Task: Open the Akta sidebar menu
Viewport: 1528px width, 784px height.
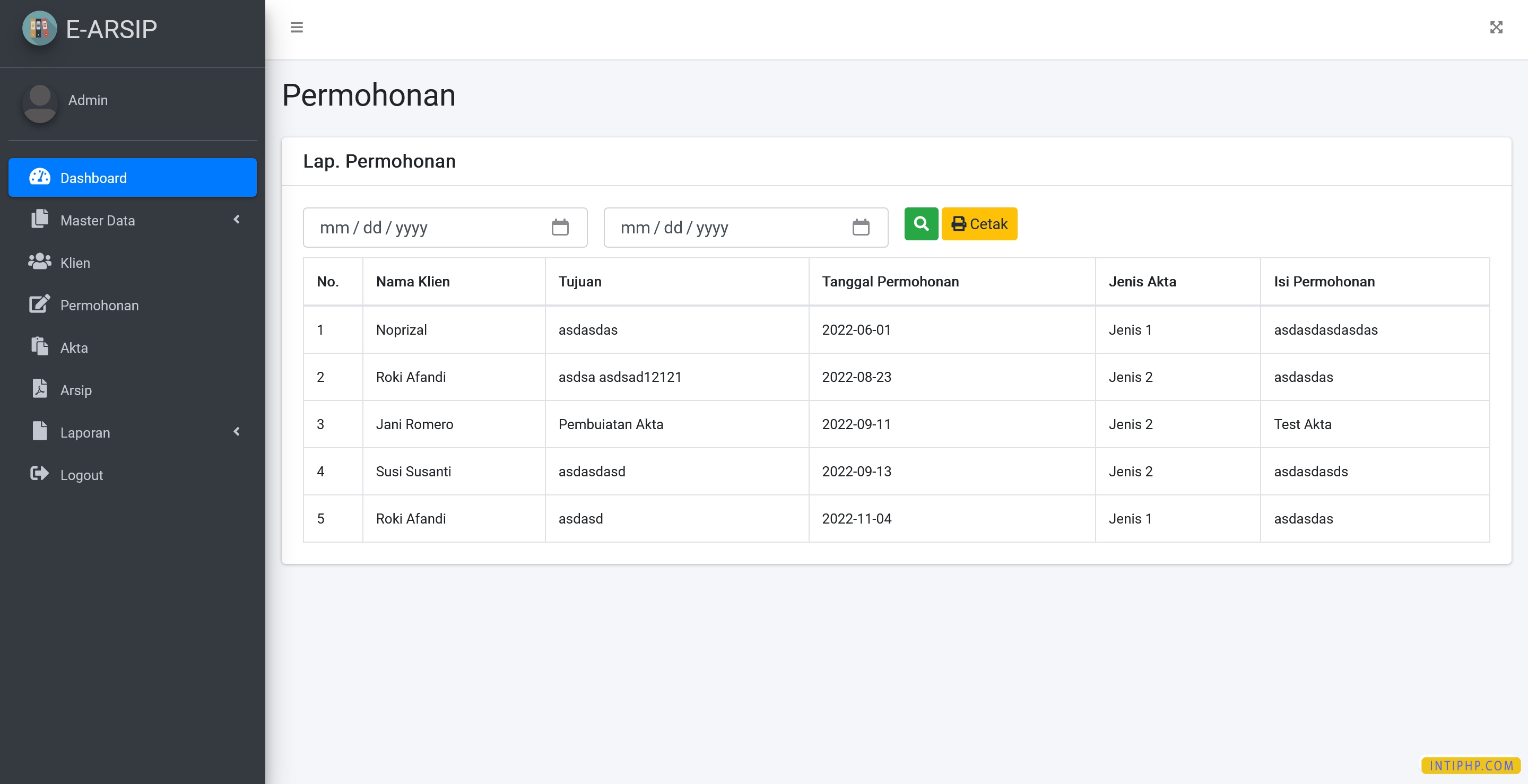Action: (74, 347)
